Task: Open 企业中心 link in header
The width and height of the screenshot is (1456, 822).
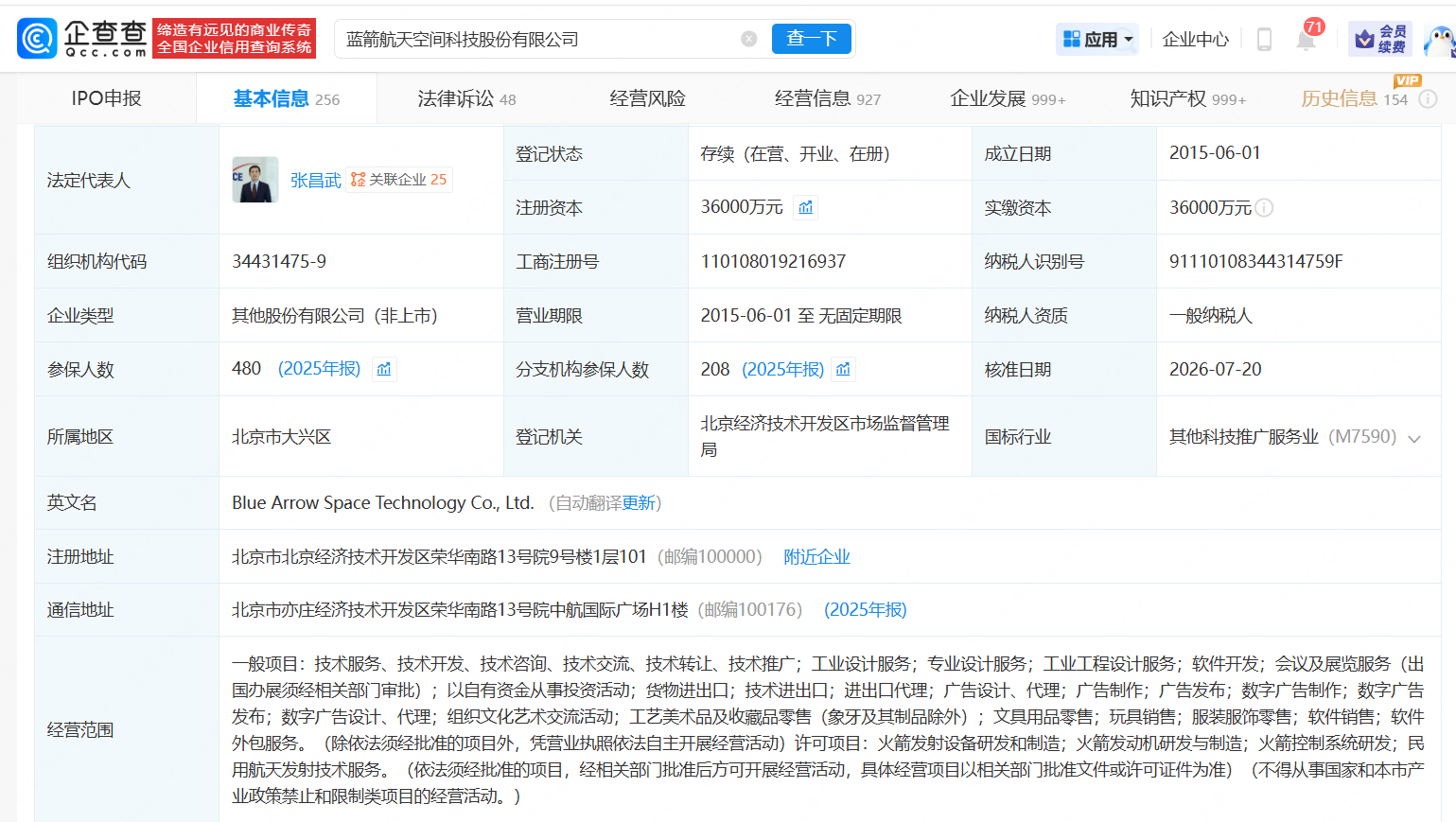Action: click(x=1196, y=40)
